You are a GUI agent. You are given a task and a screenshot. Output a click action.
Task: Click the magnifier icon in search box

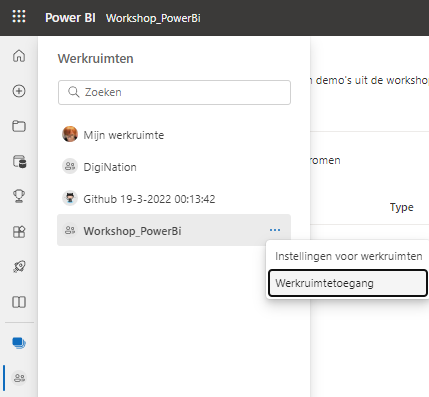(74, 92)
